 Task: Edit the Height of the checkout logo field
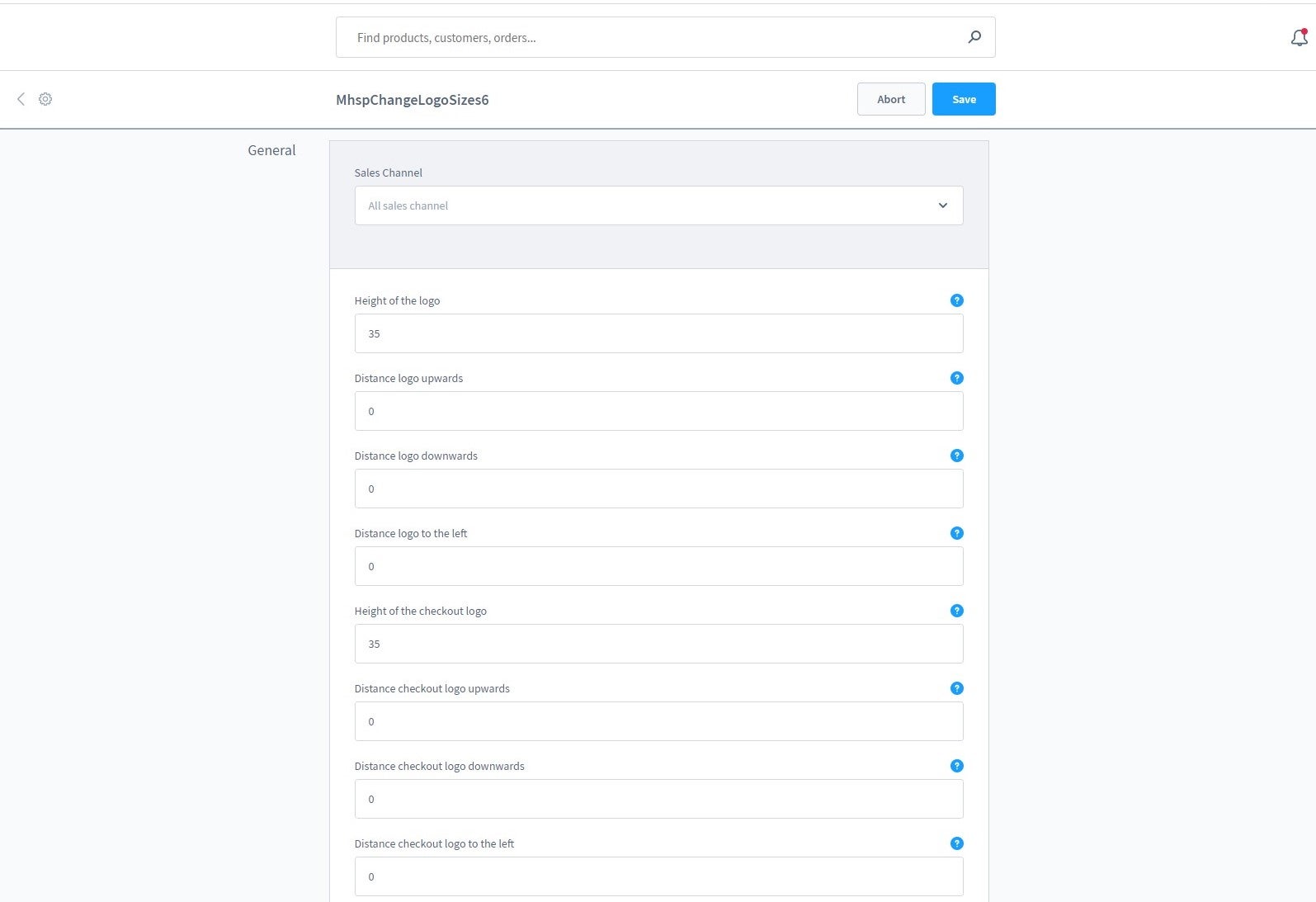point(658,644)
